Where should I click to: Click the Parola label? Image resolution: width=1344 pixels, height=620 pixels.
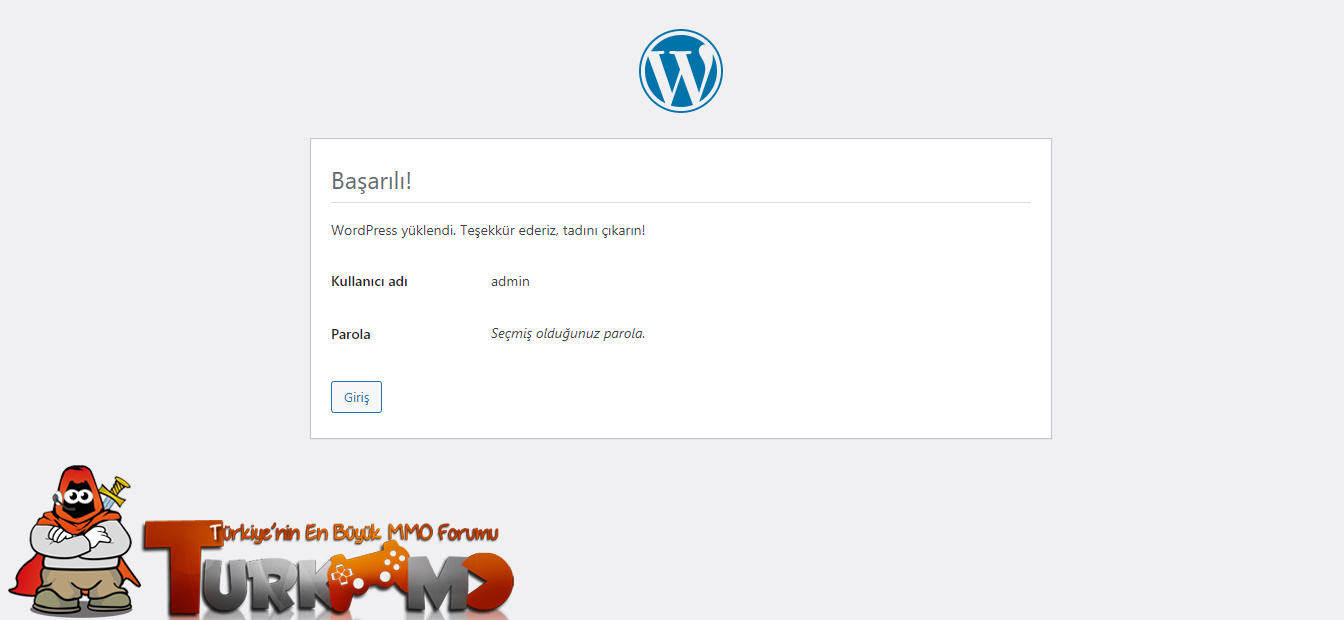(351, 334)
